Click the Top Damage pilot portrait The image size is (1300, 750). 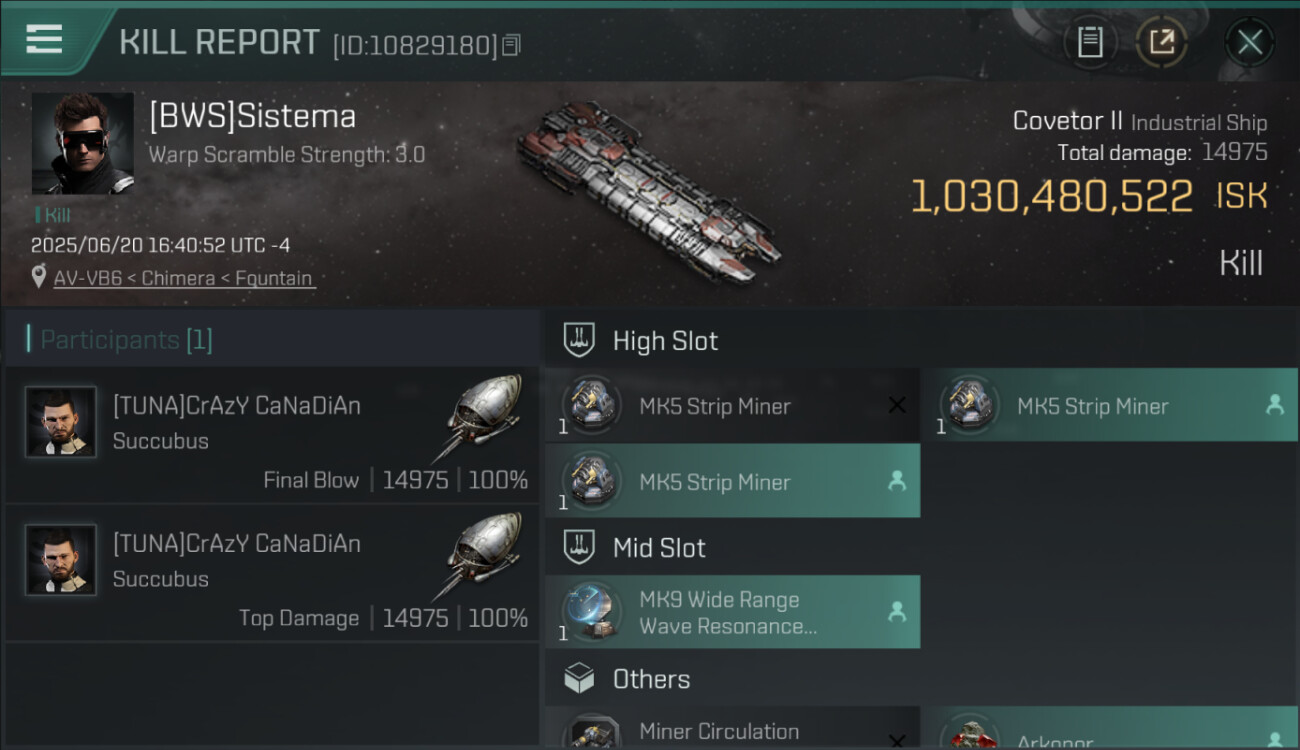[x=61, y=560]
